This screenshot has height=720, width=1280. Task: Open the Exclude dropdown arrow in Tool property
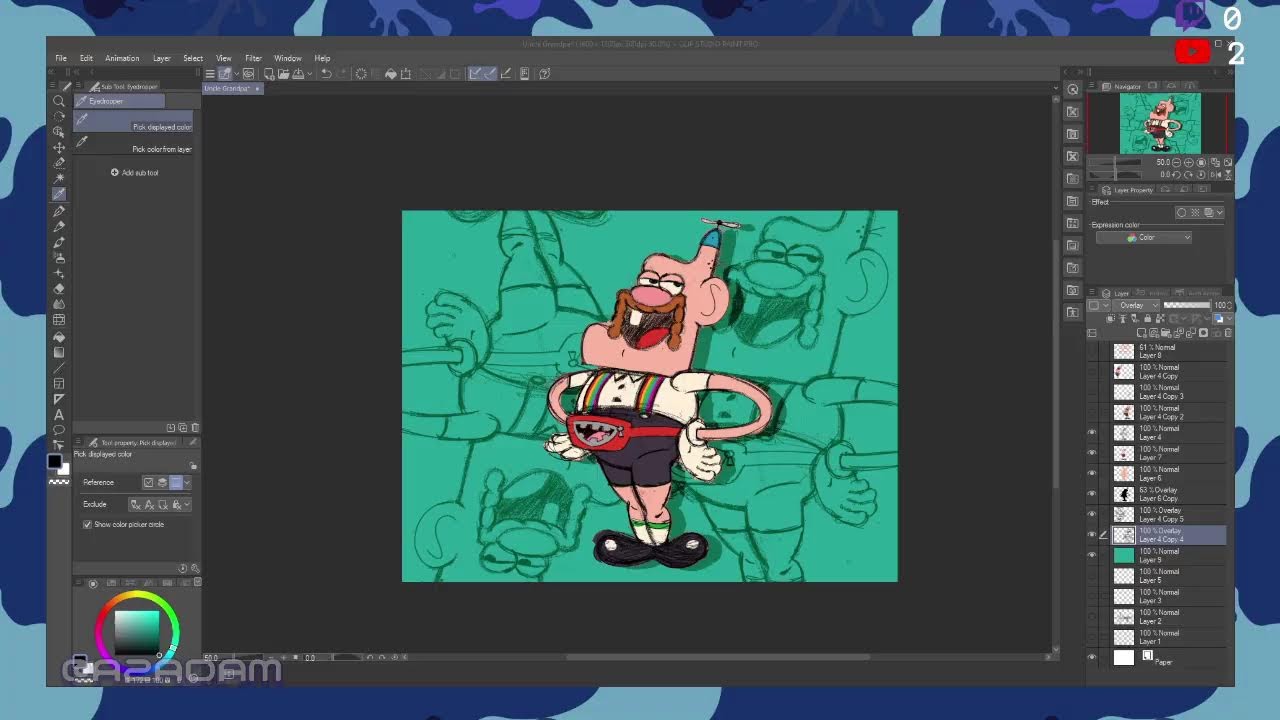[187, 504]
